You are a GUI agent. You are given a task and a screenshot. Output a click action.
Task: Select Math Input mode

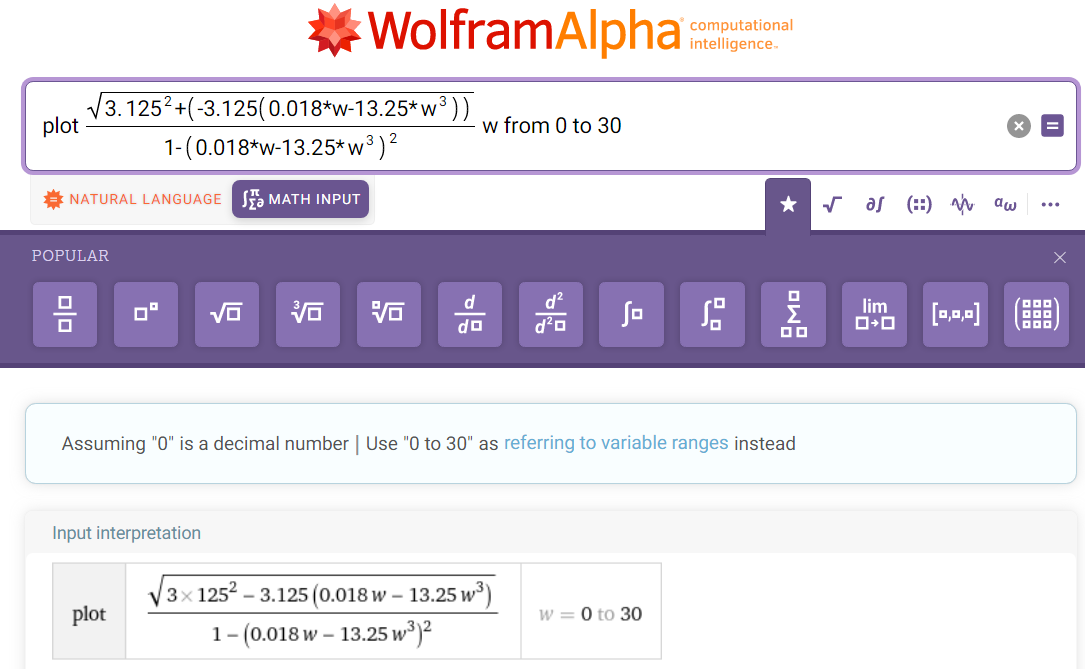pyautogui.click(x=300, y=199)
